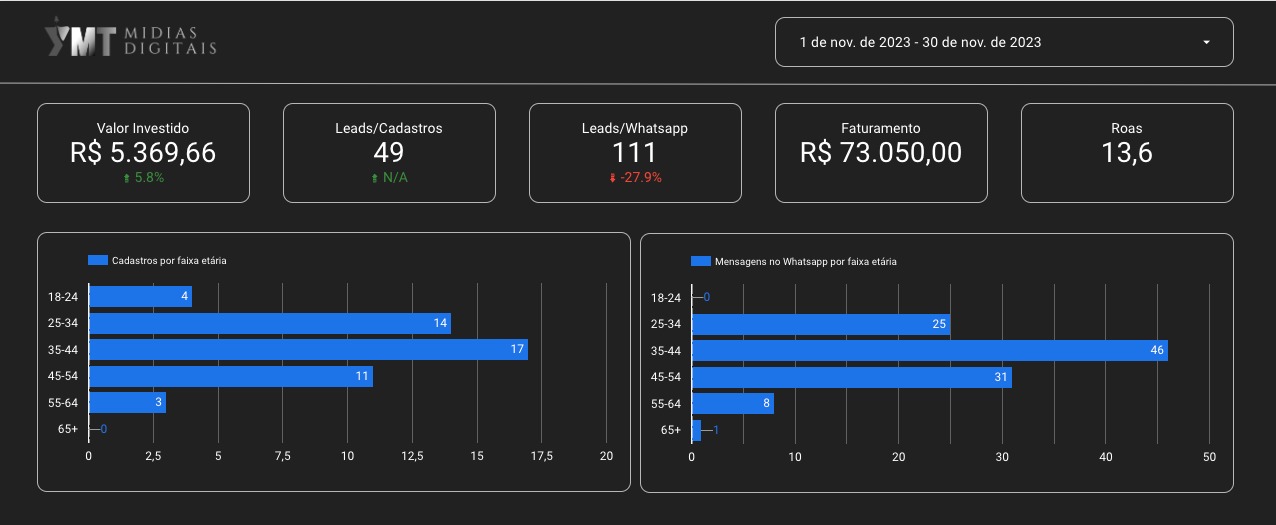This screenshot has width=1276, height=525.
Task: Click the 45-54 bar showing 31 messages
Action: tap(851, 377)
